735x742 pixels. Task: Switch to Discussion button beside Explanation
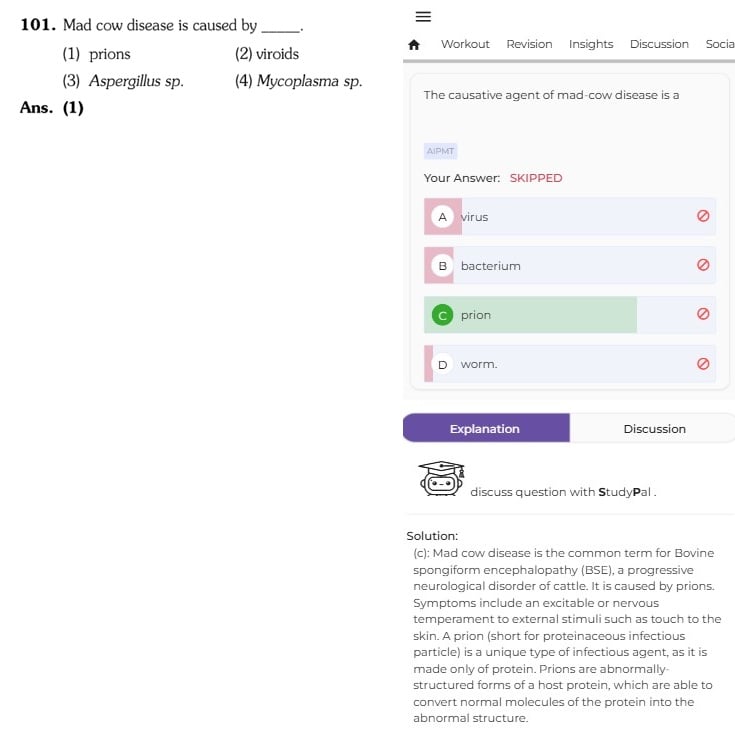pyautogui.click(x=653, y=428)
